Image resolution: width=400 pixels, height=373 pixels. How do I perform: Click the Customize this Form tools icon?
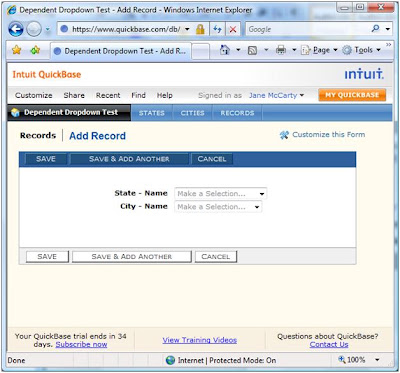(284, 135)
